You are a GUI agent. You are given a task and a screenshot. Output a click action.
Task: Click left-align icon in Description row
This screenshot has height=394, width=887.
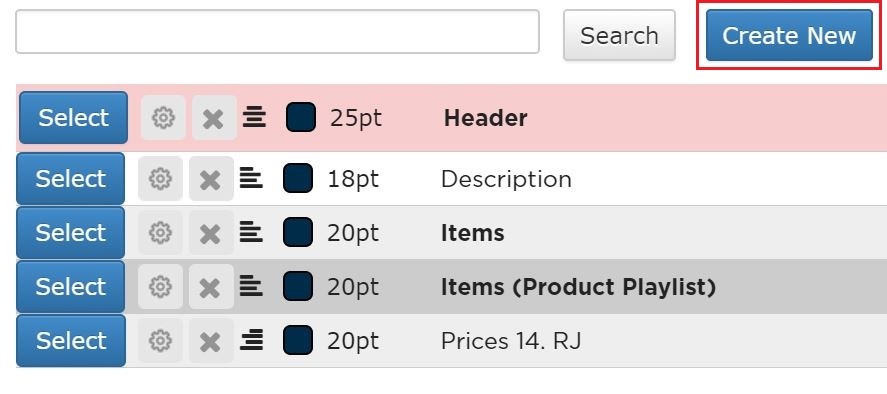[x=251, y=178]
